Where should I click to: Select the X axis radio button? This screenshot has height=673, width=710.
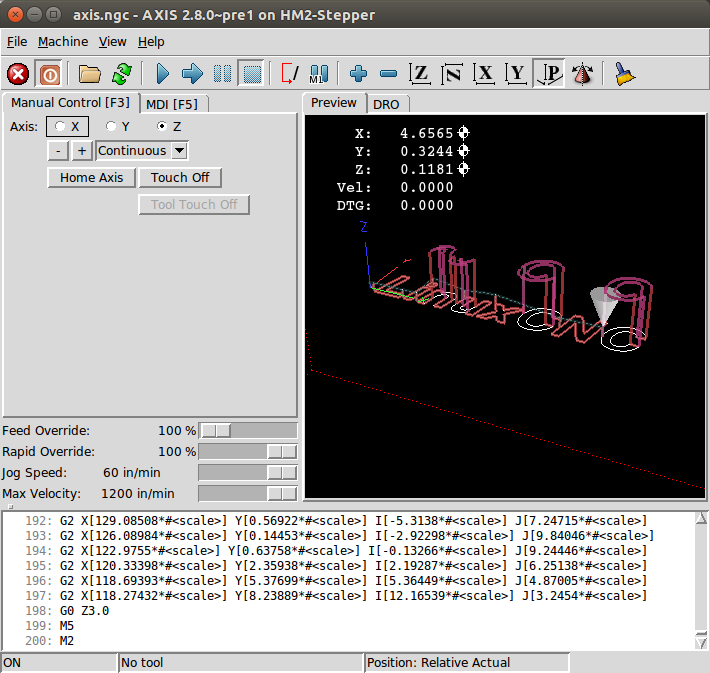point(62,127)
